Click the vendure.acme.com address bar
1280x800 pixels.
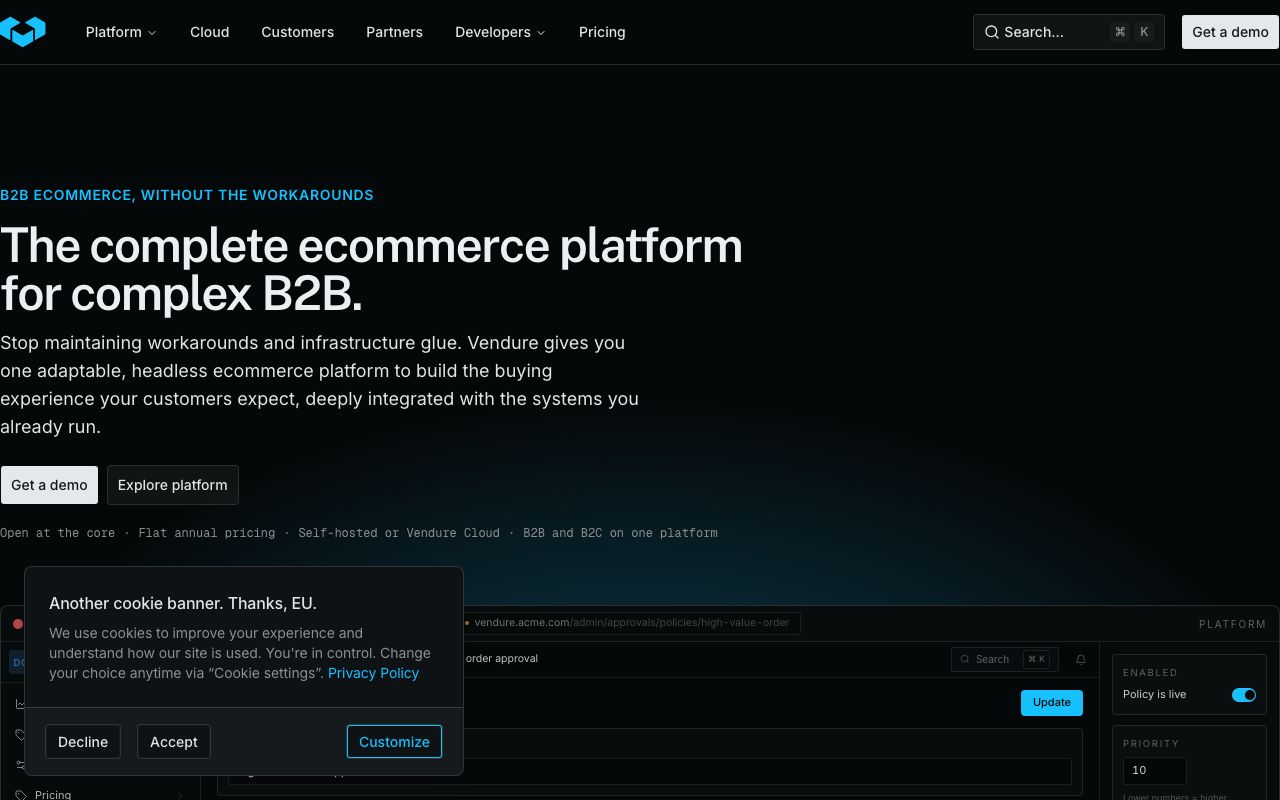(630, 623)
